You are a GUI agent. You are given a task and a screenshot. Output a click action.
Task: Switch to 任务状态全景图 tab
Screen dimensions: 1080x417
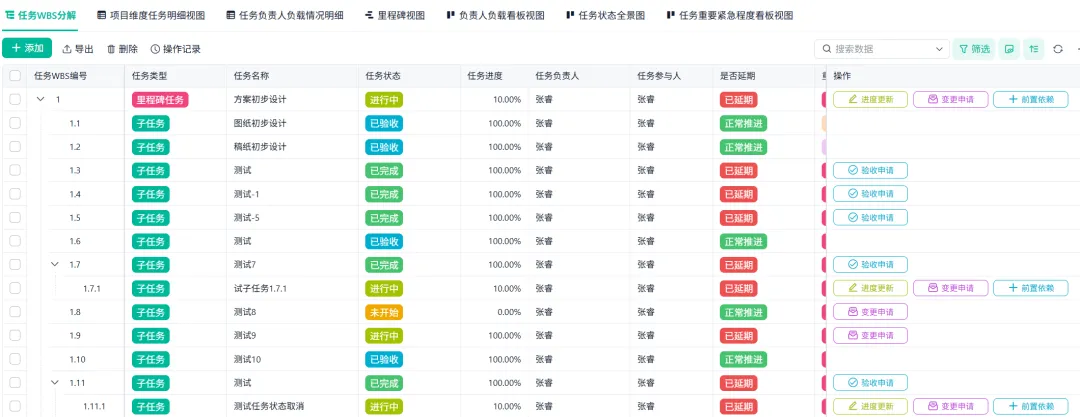[605, 15]
